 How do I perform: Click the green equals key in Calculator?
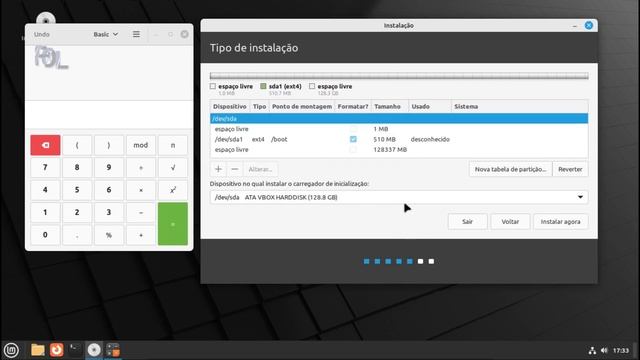[173, 224]
